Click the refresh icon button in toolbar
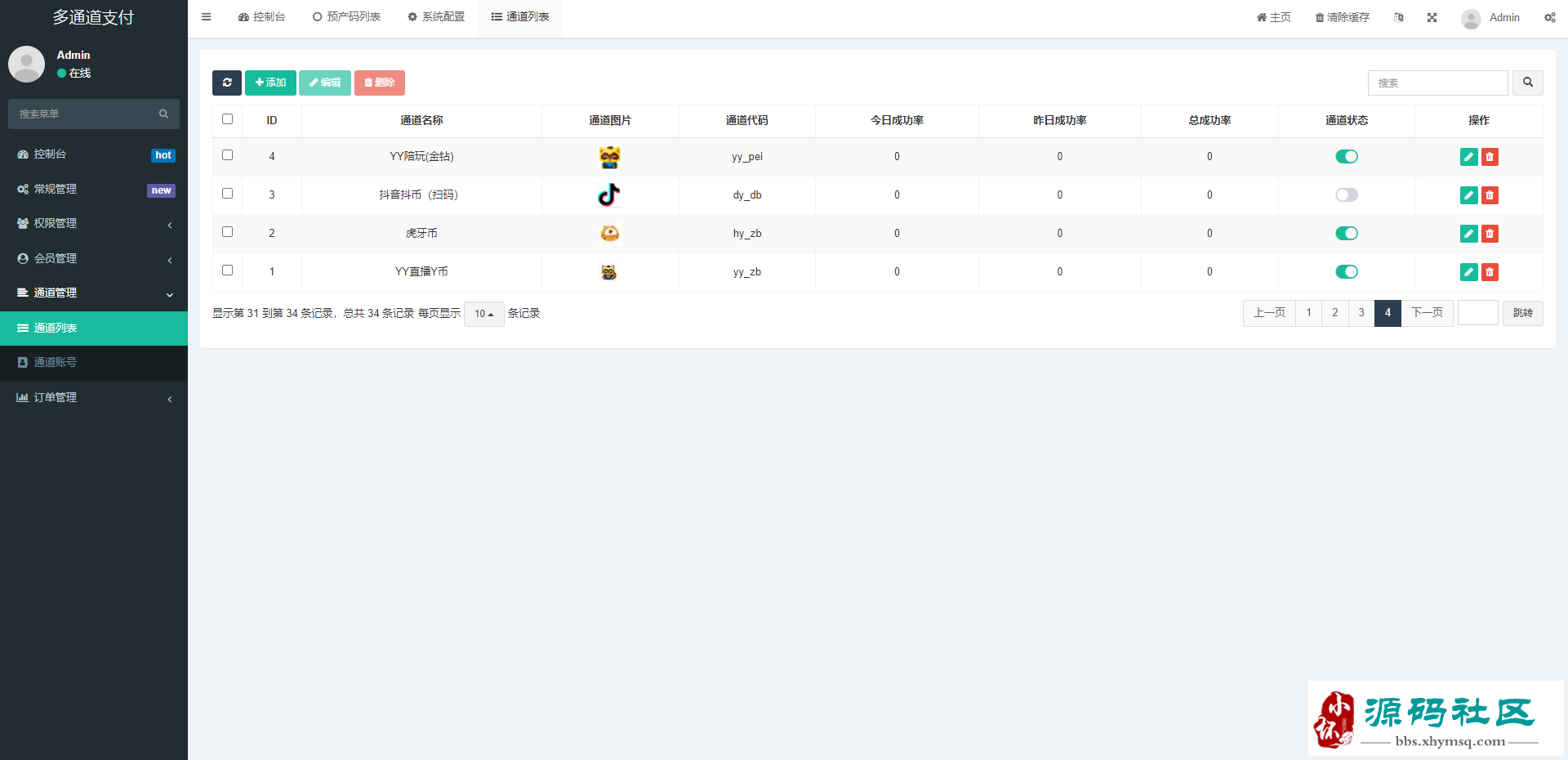 227,83
